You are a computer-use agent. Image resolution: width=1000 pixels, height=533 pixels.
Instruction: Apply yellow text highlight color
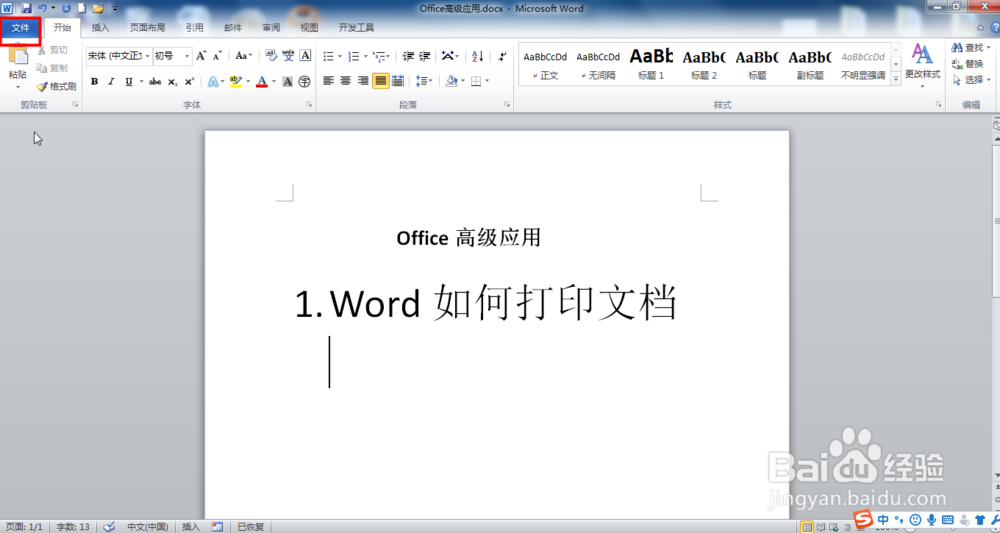236,82
